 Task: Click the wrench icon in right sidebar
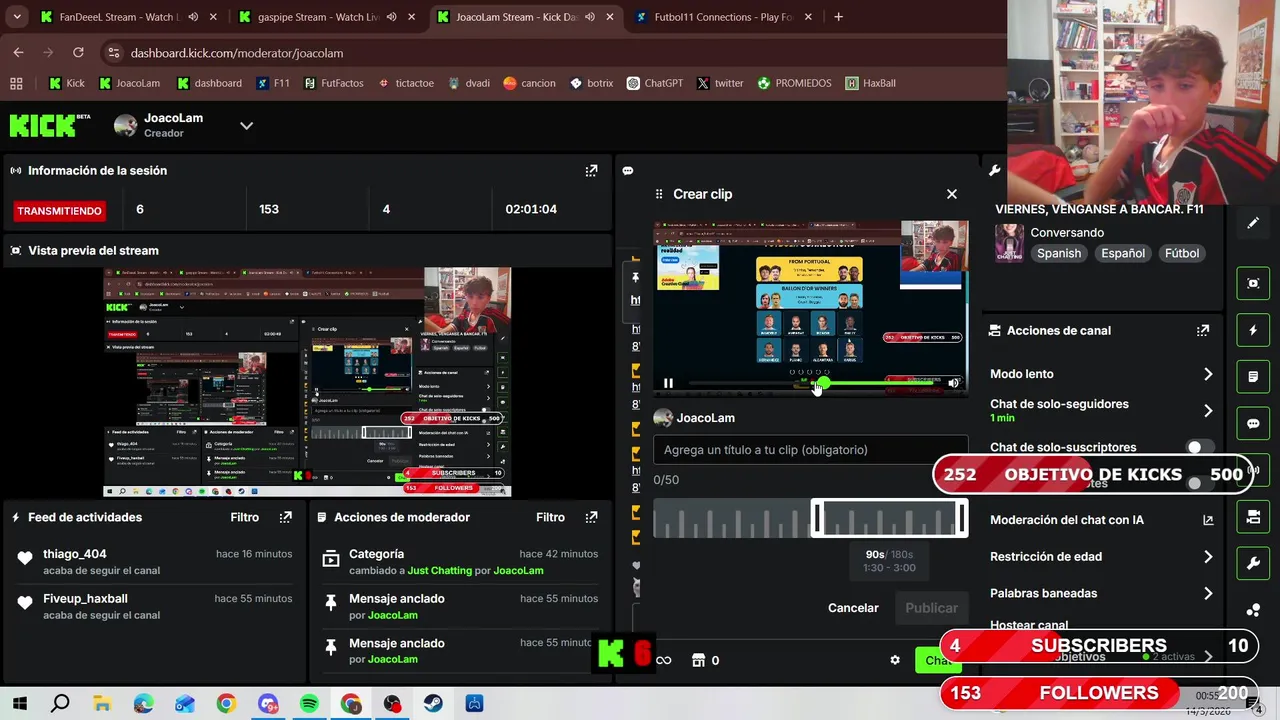[1253, 564]
